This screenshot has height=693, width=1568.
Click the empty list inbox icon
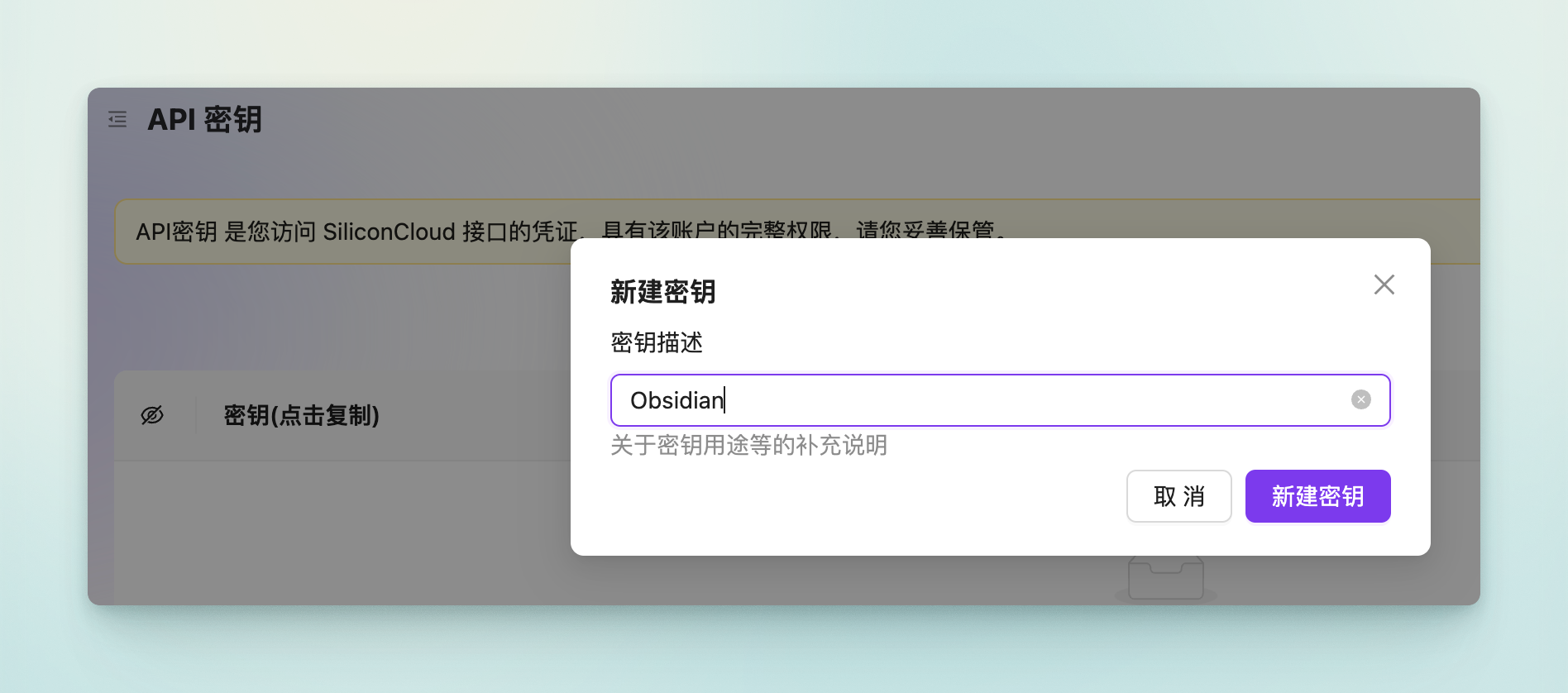pos(1165,579)
